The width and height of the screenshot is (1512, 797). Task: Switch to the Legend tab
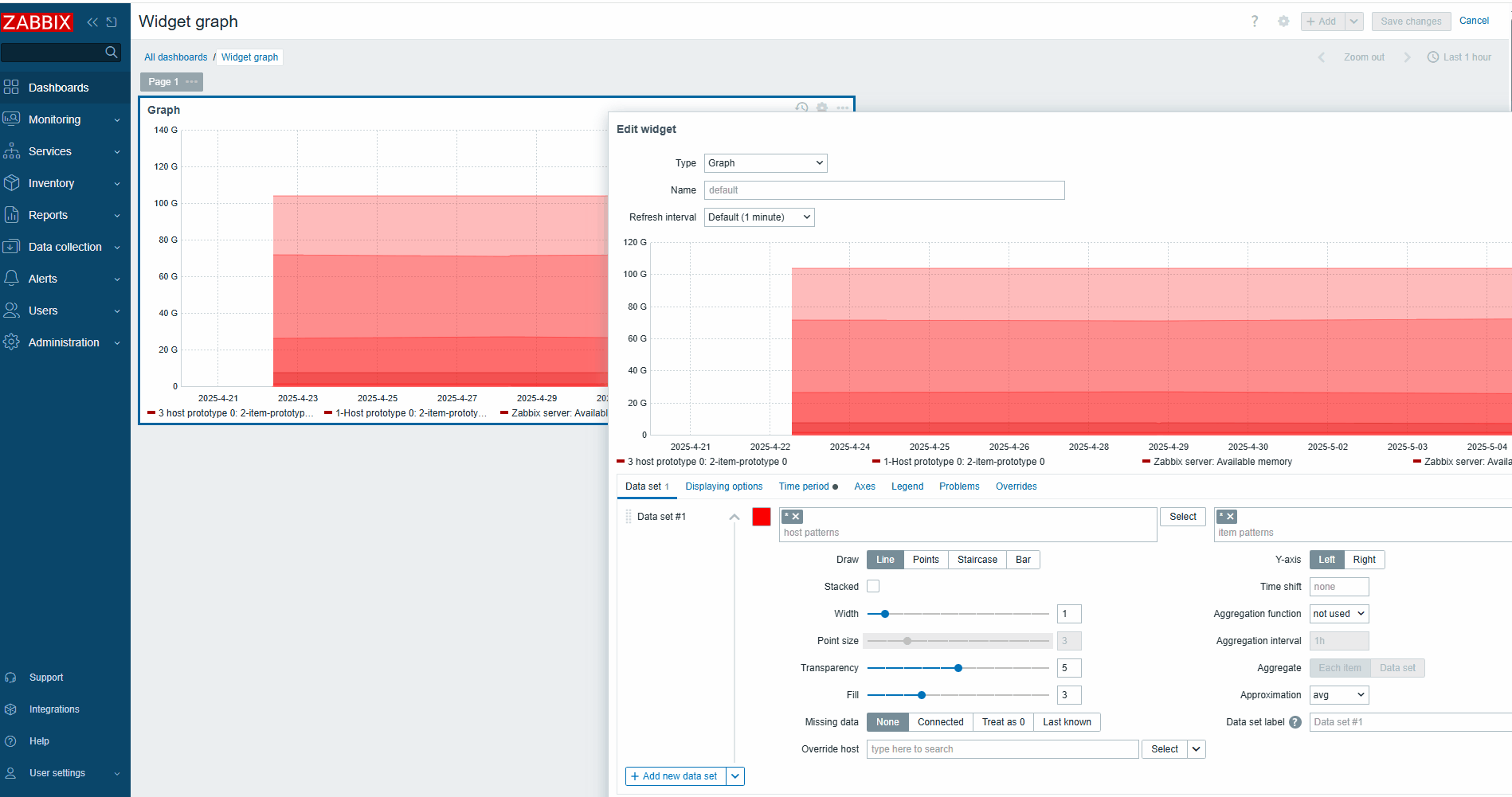(907, 486)
